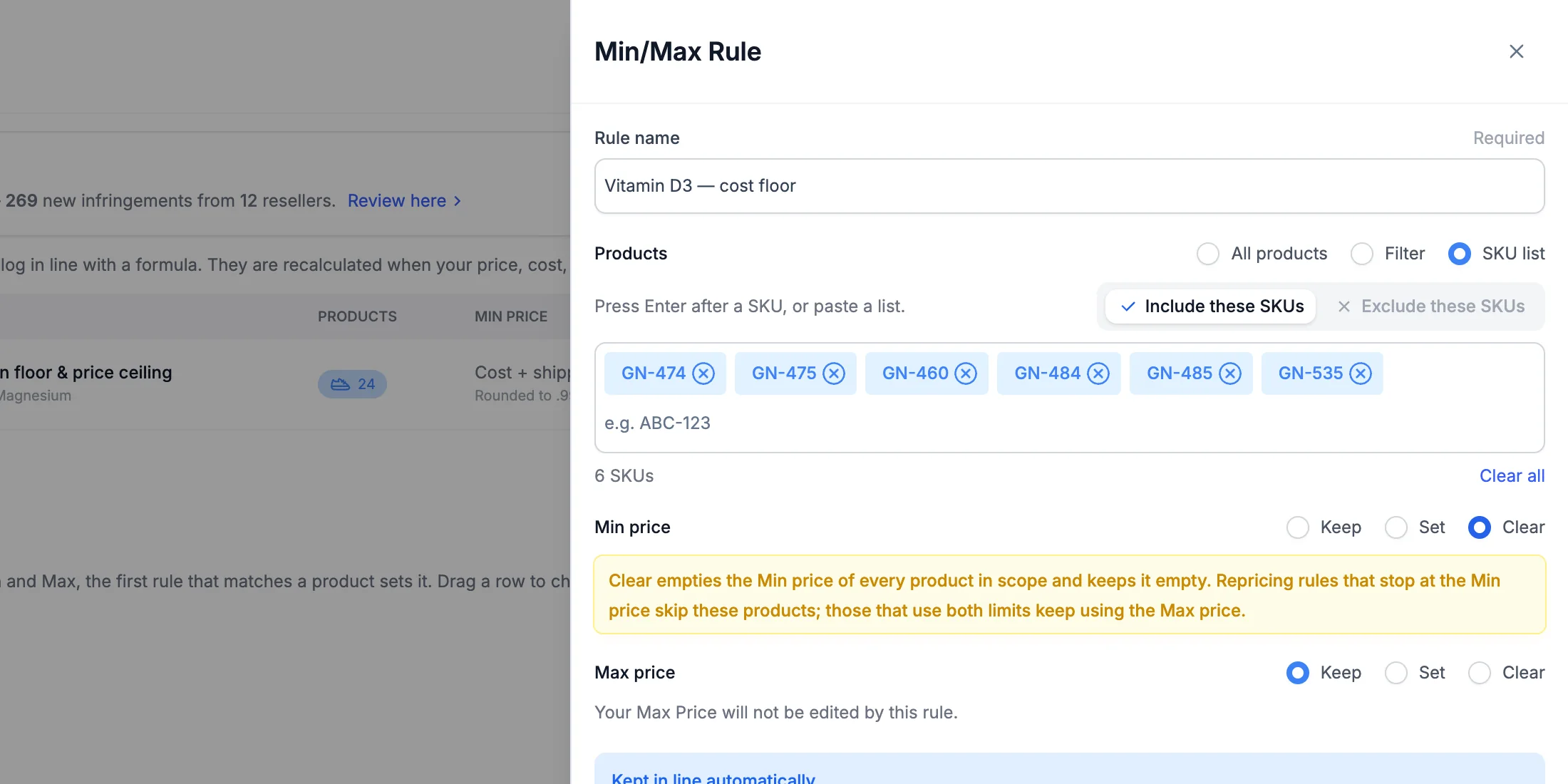Viewport: 1568px width, 784px height.
Task: Remove SKU GN-460 from the list
Action: [966, 373]
